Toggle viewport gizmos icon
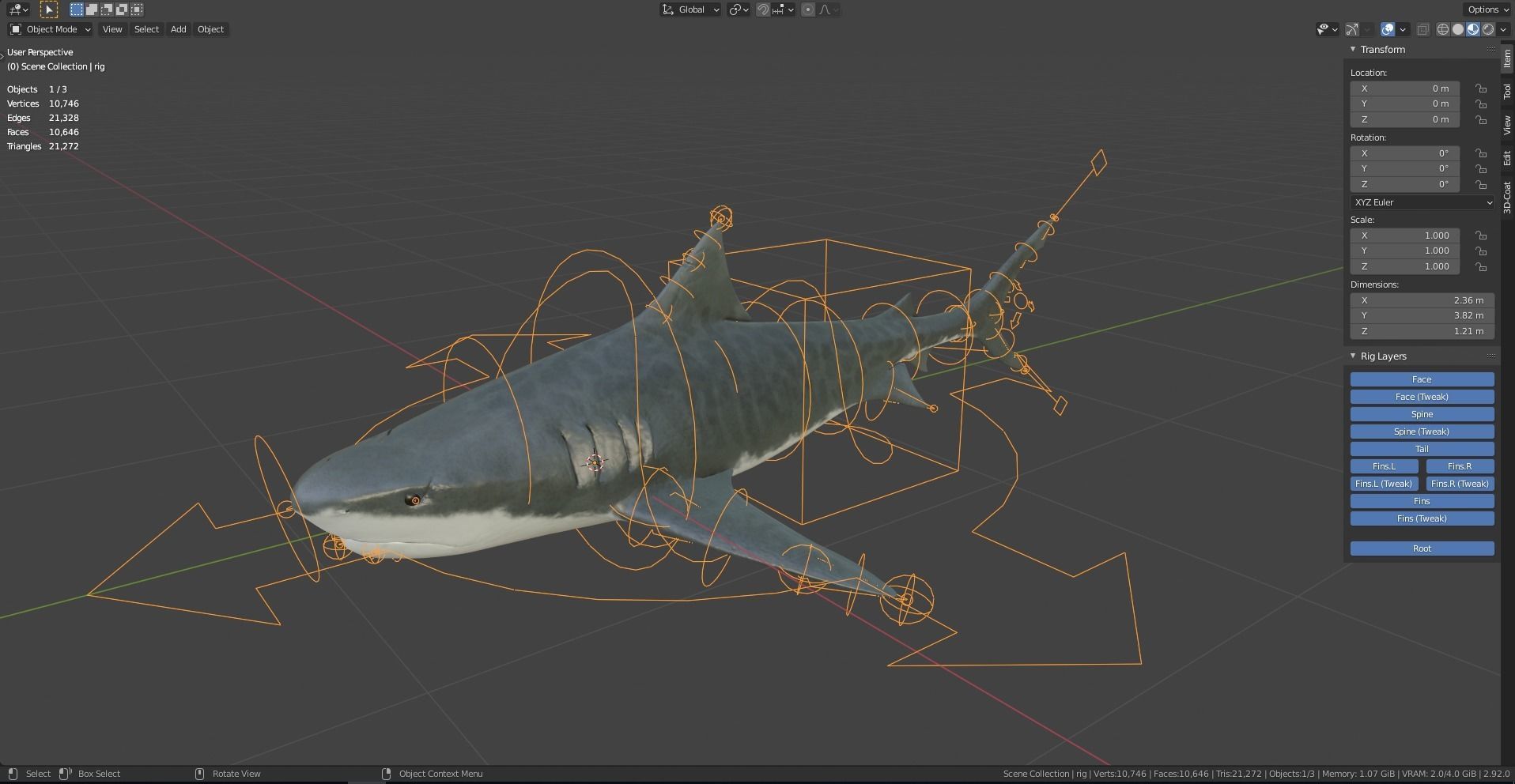 coord(1352,29)
